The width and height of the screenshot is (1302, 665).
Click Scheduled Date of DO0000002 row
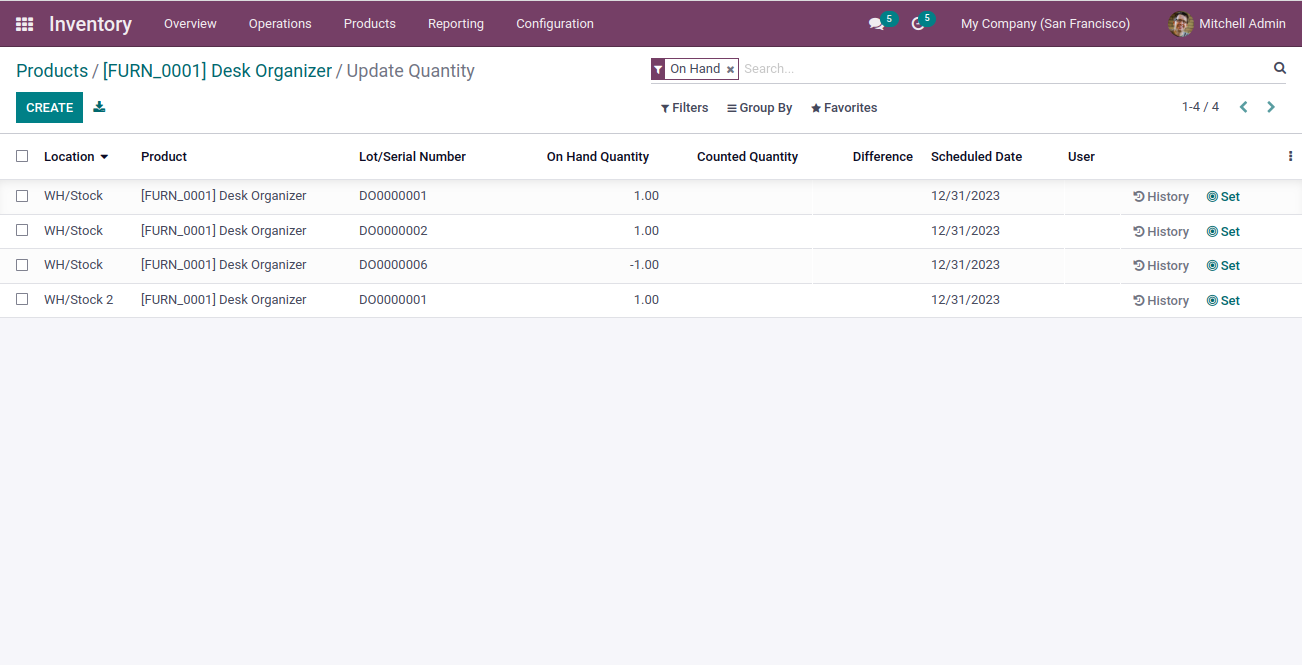click(x=965, y=230)
